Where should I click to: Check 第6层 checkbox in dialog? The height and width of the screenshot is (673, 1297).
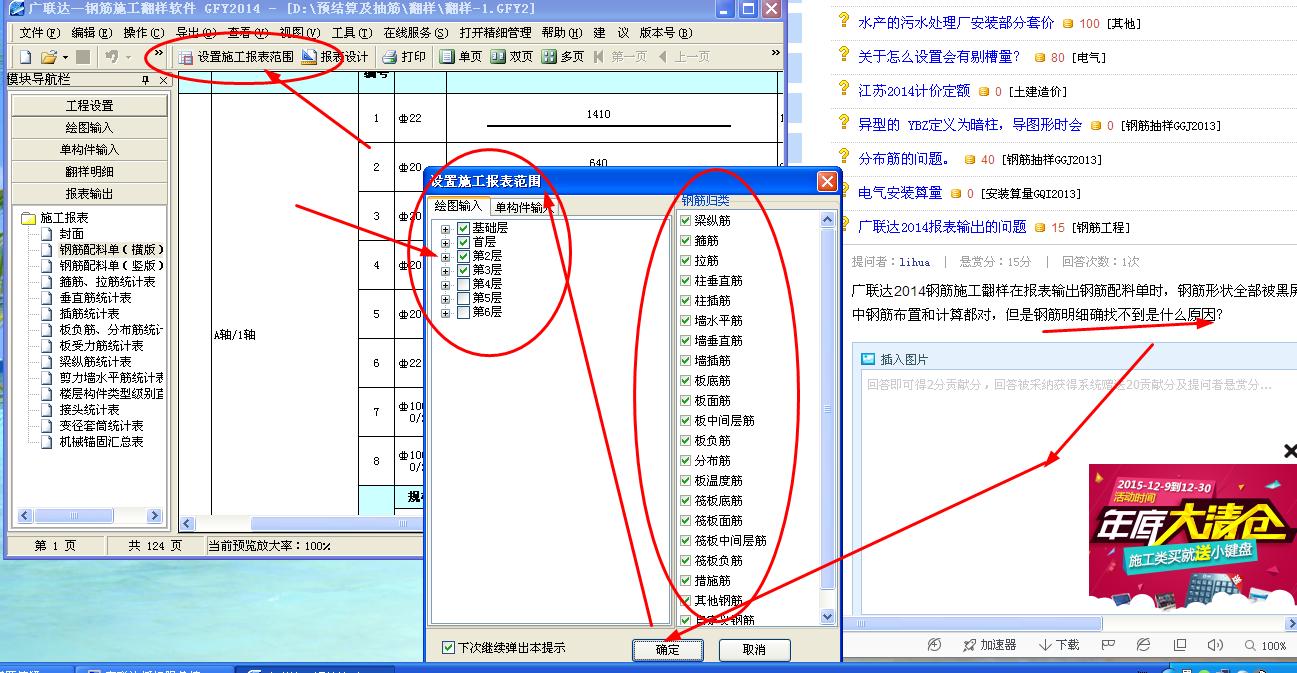click(x=463, y=313)
